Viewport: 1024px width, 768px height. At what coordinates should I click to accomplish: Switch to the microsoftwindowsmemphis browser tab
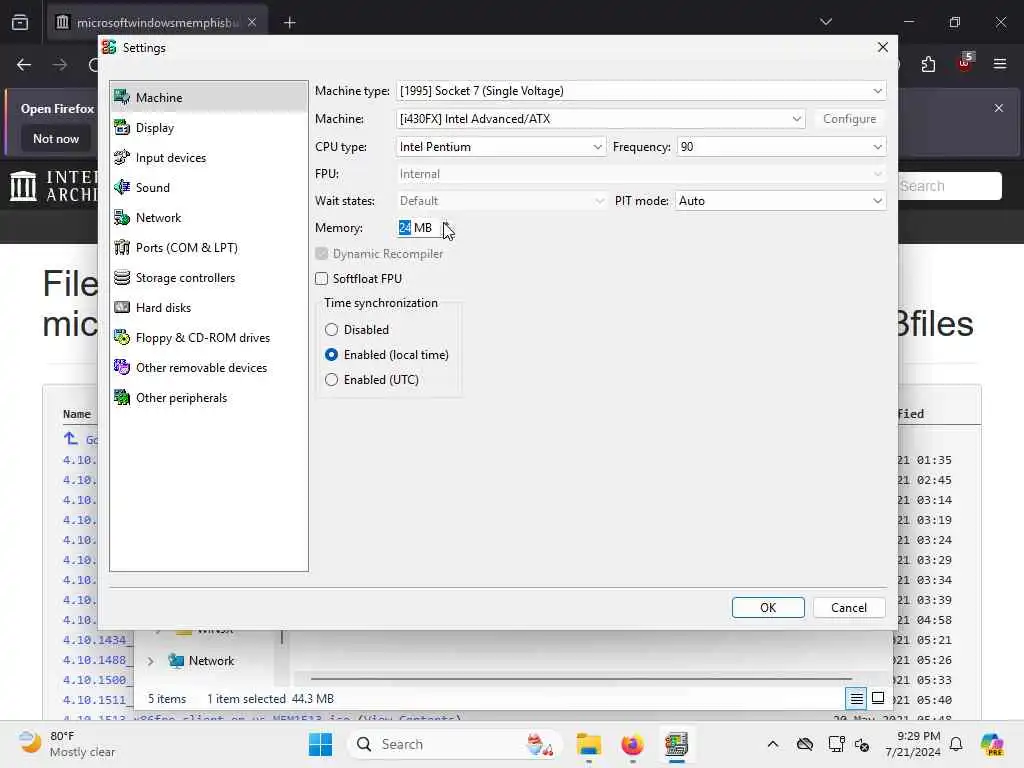pos(157,23)
